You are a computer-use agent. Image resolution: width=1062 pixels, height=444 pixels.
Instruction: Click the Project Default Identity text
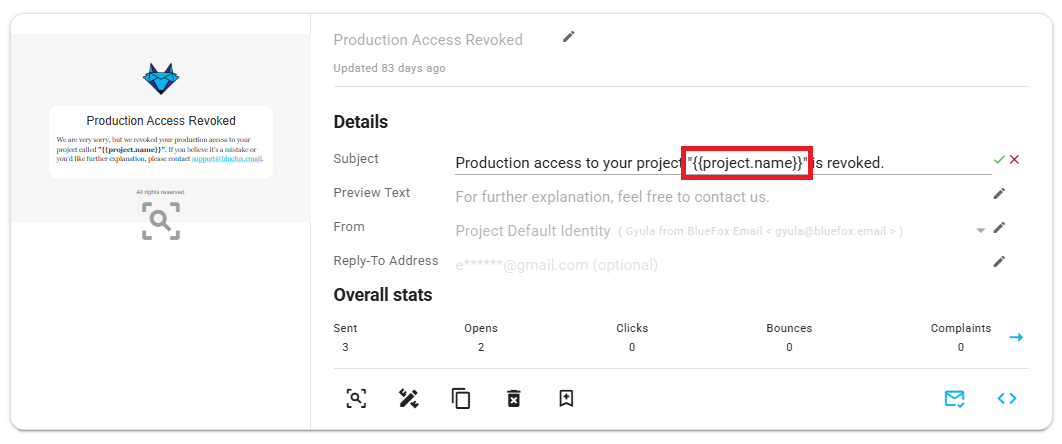coord(533,231)
